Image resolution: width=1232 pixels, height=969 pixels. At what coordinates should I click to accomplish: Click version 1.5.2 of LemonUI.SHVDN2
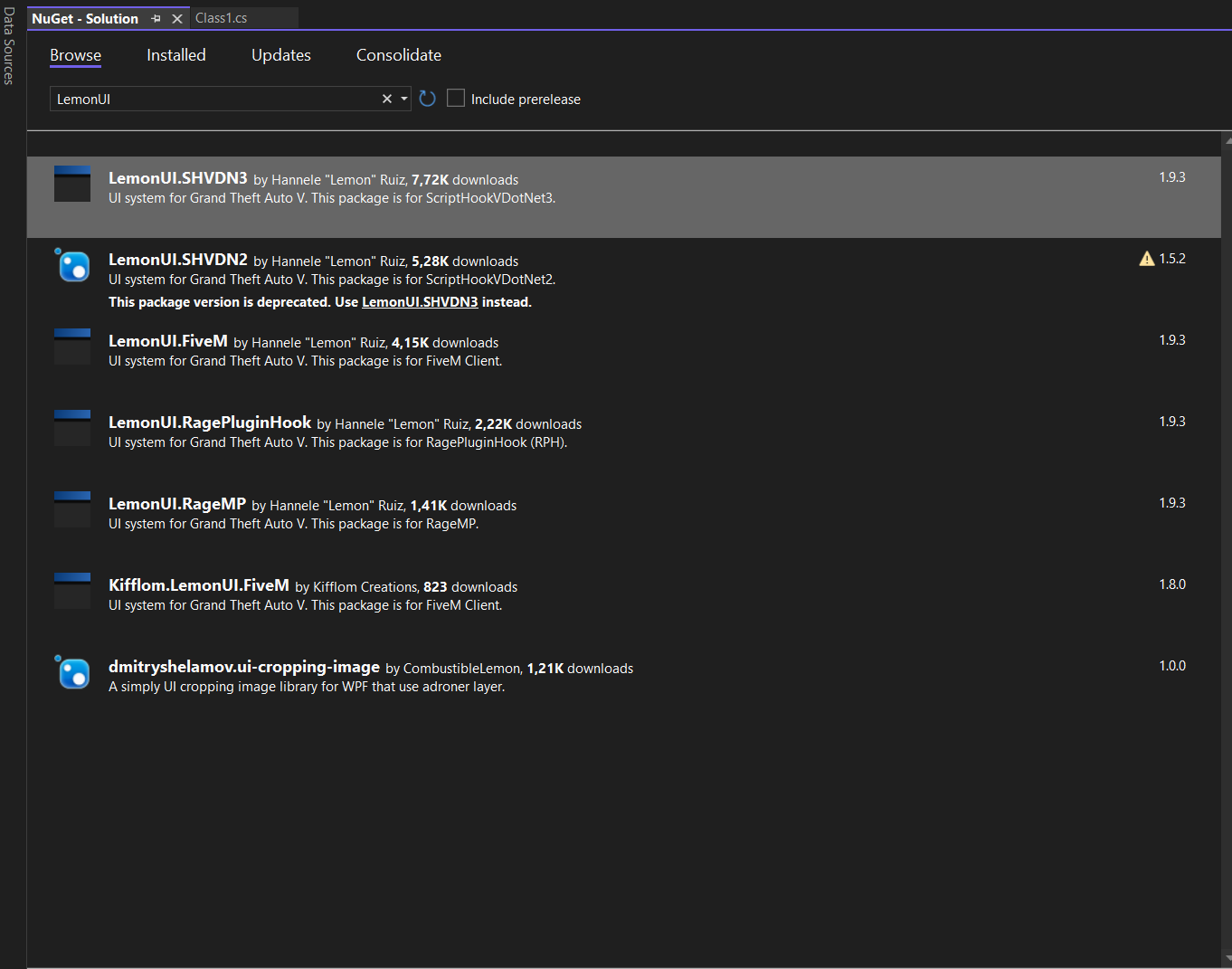coord(1172,259)
